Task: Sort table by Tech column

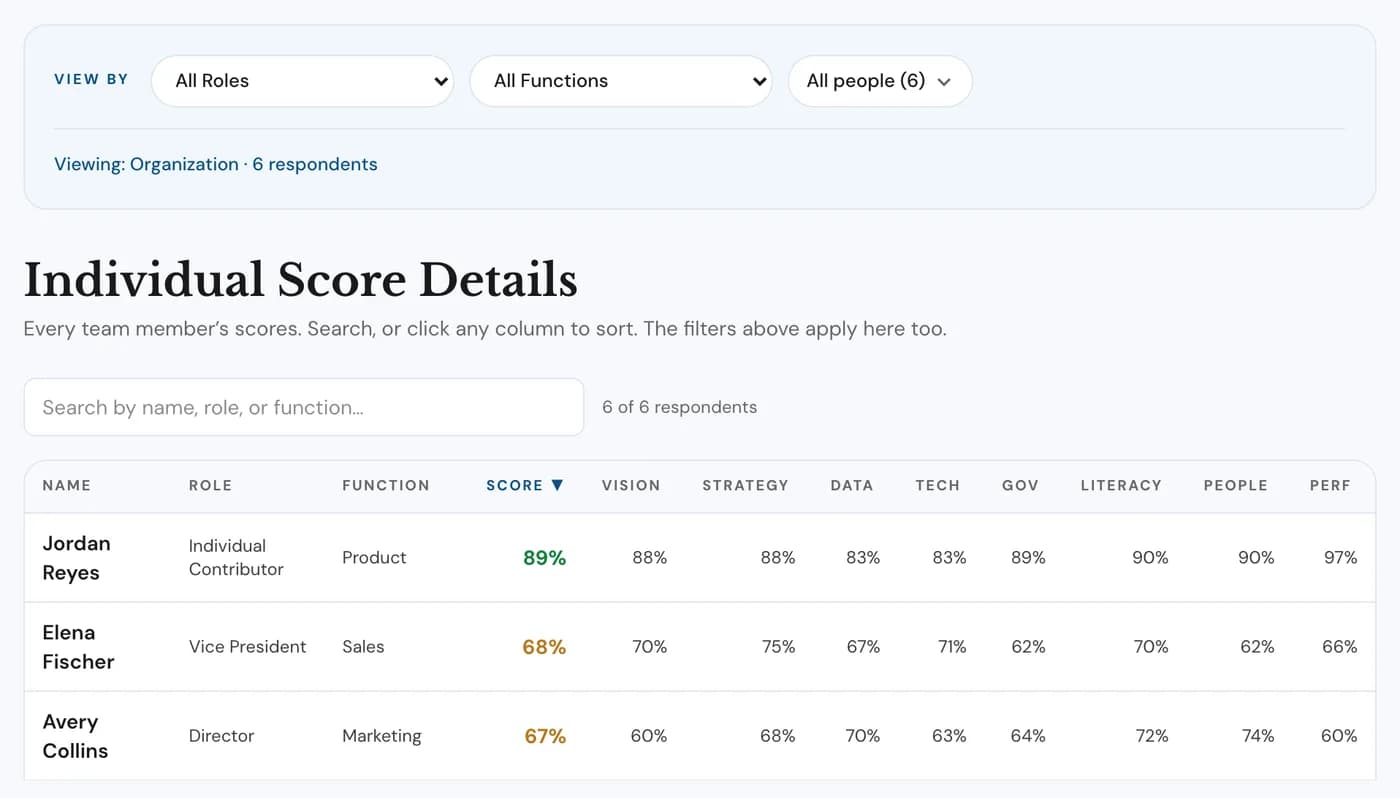Action: click(937, 485)
